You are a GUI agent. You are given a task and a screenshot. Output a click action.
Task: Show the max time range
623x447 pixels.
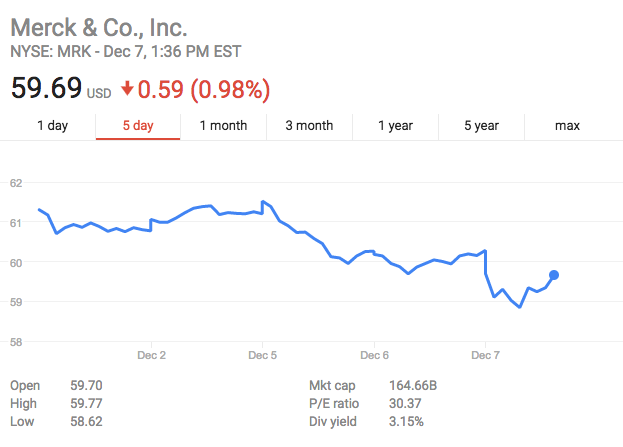(567, 126)
